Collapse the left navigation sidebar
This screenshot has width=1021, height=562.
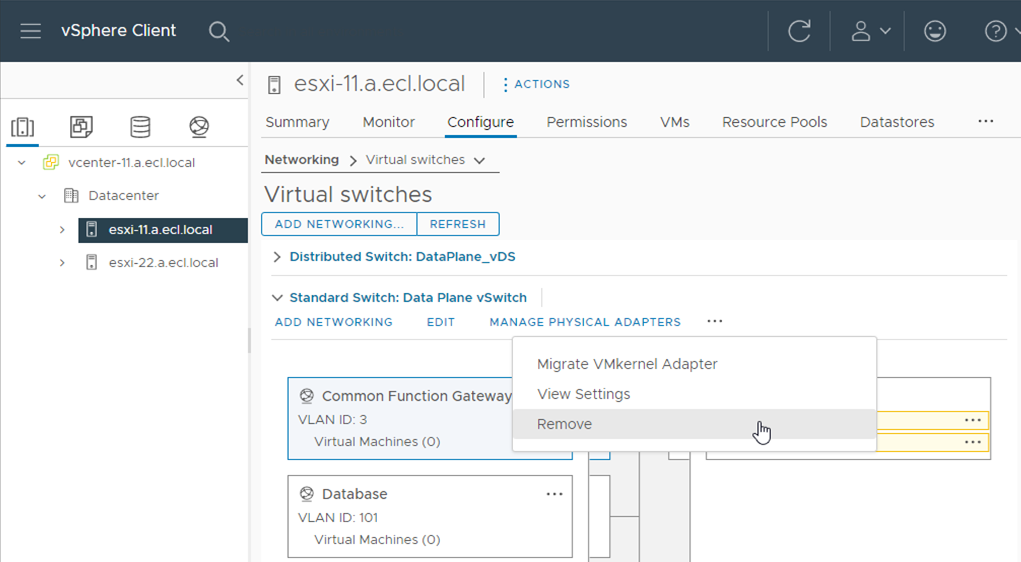click(x=239, y=80)
